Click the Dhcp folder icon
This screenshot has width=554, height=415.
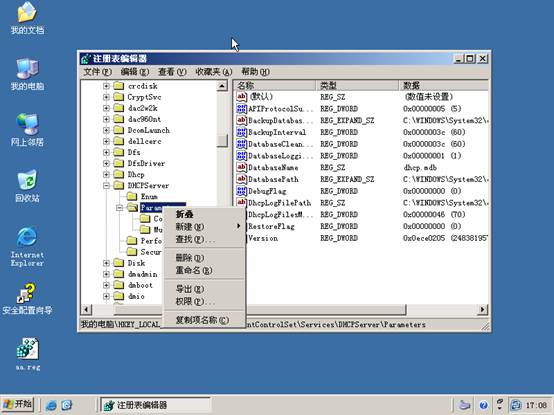click(119, 174)
